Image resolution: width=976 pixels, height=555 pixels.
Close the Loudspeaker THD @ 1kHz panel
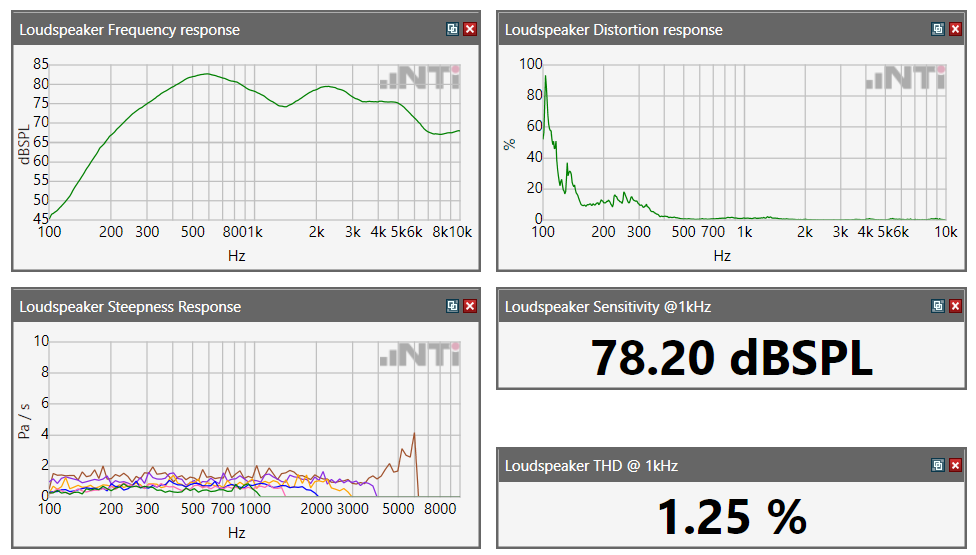coord(955,464)
